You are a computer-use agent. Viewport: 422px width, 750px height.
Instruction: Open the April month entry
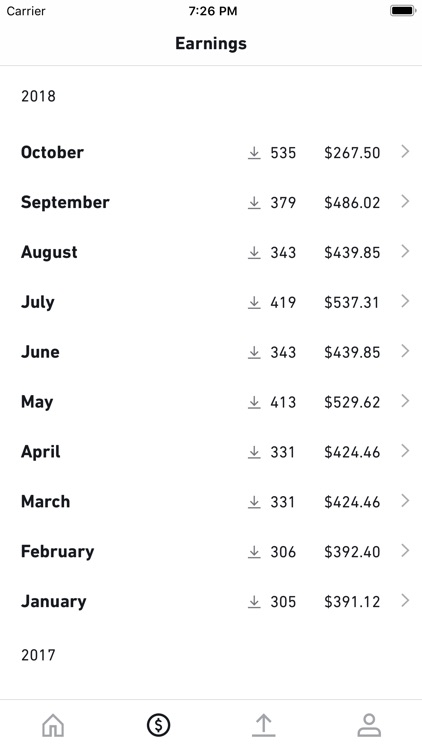[x=211, y=452]
